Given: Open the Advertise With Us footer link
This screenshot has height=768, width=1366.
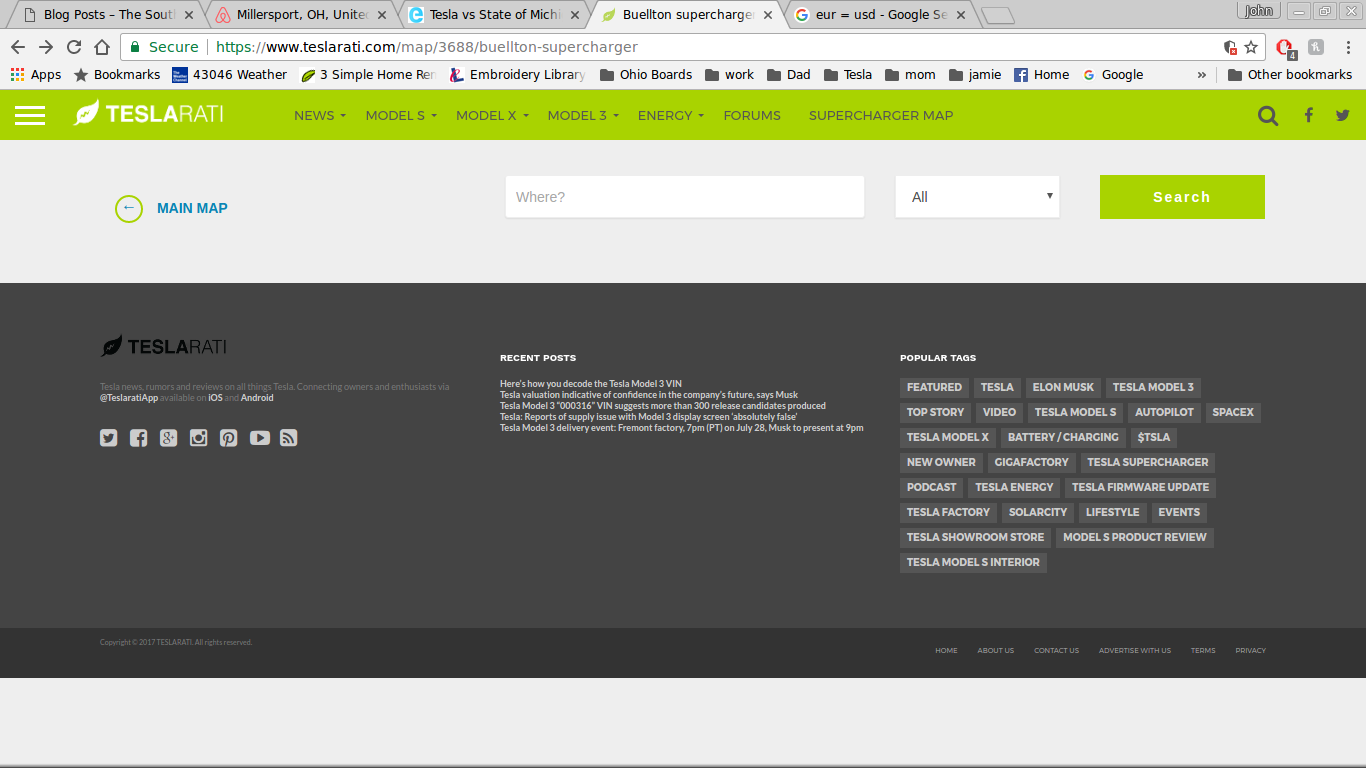Looking at the screenshot, I should click(1135, 651).
